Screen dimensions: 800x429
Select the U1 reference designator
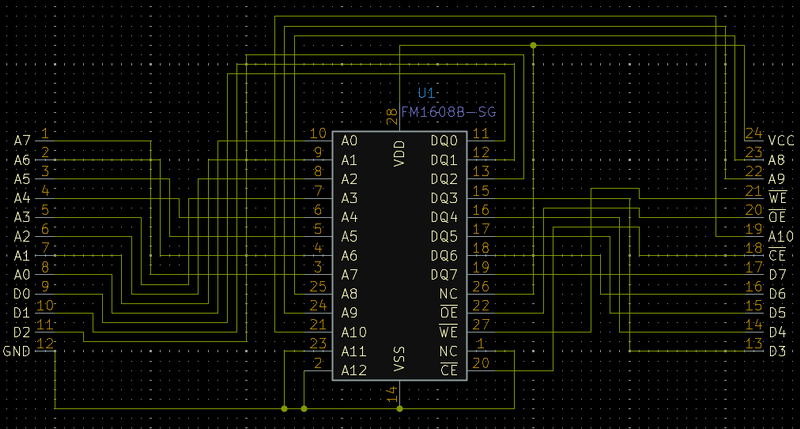426,93
